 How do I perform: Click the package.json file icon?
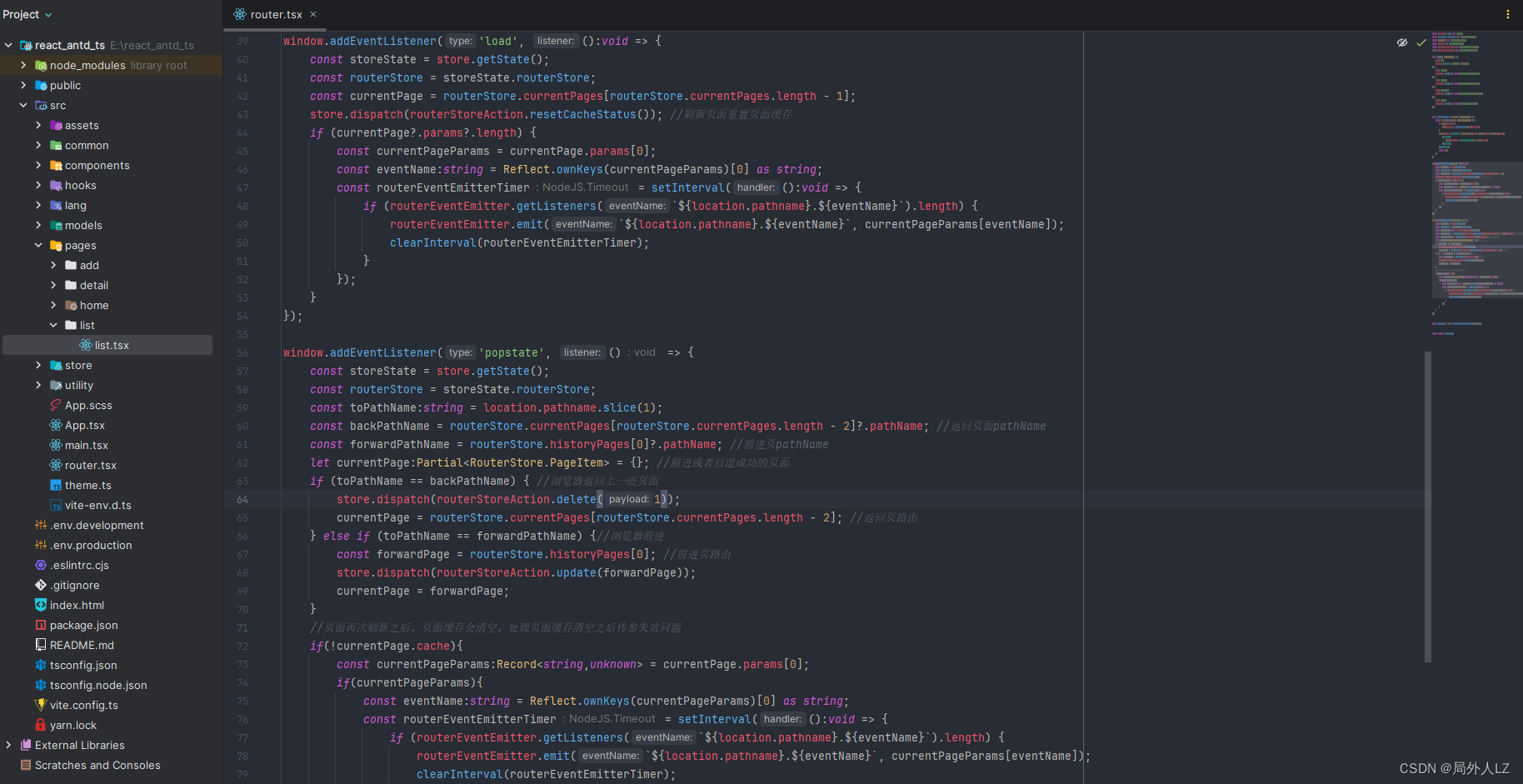pyautogui.click(x=41, y=625)
